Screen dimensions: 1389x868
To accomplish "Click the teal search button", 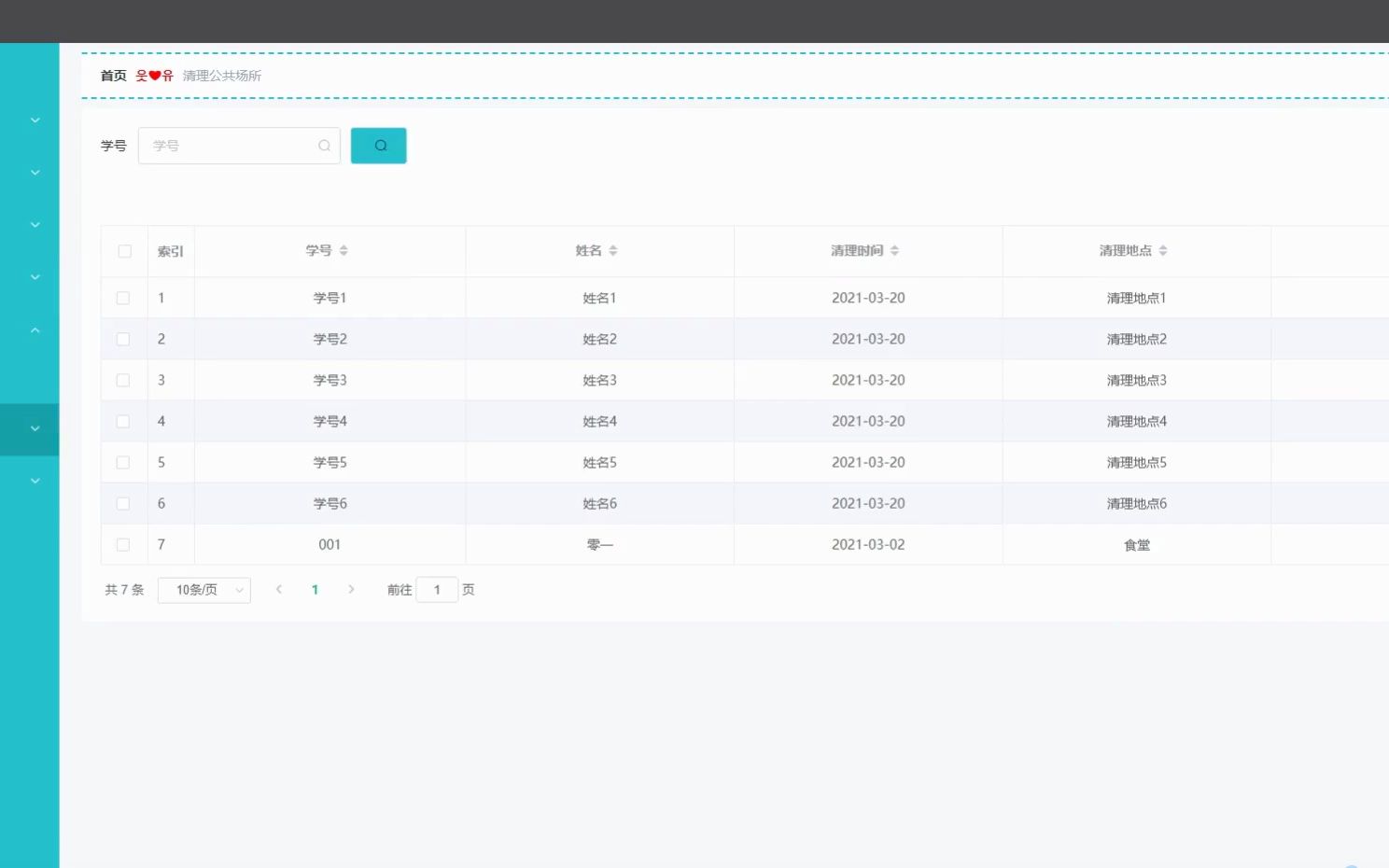I will (378, 146).
